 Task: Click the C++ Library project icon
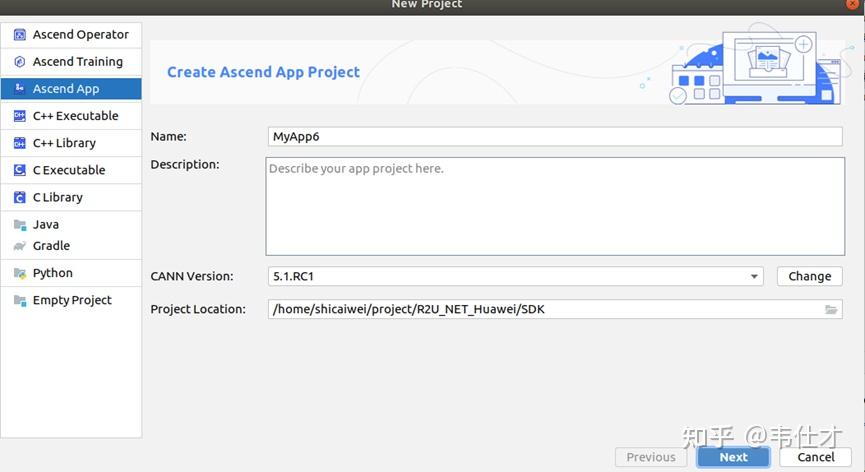tap(19, 143)
